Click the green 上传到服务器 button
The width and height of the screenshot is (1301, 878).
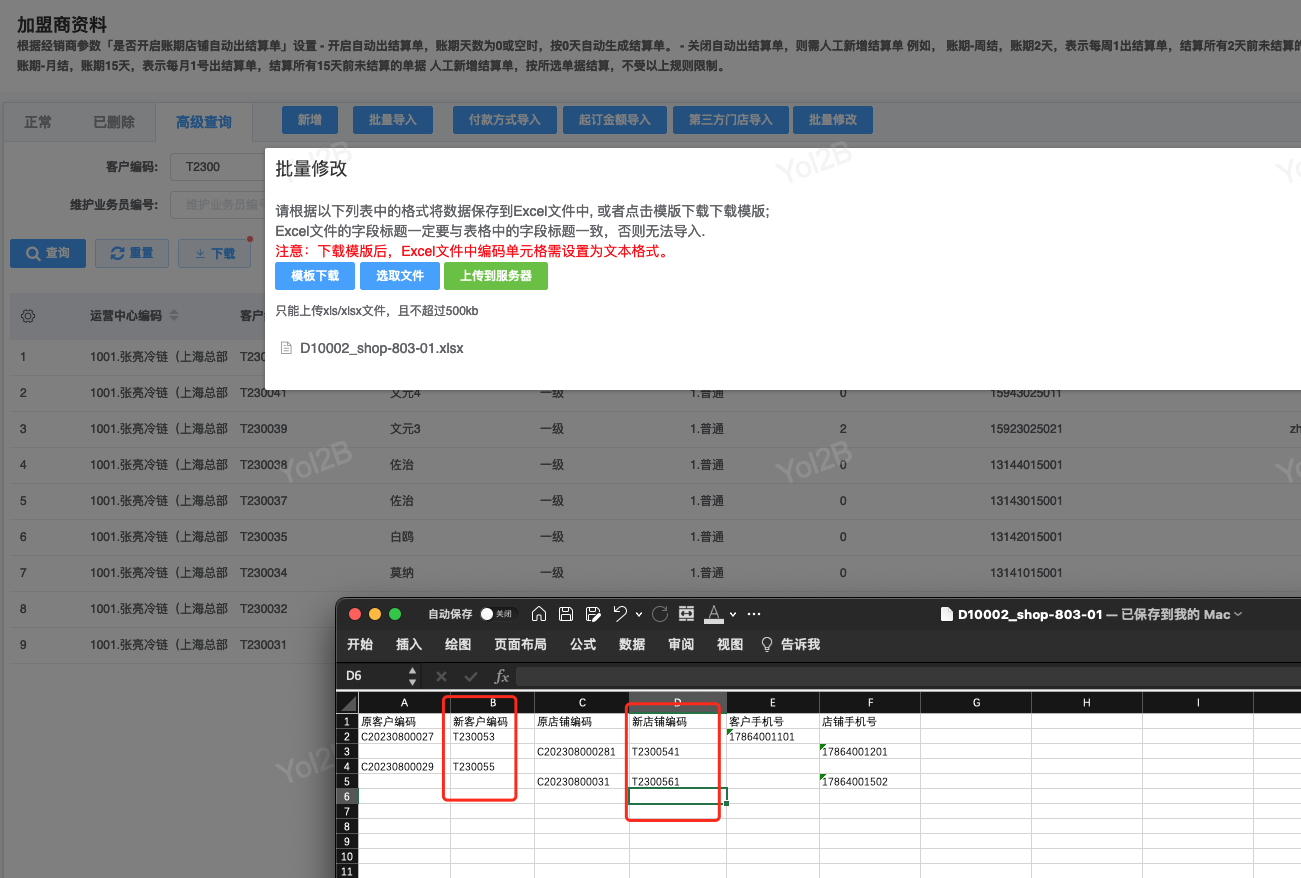coord(496,276)
